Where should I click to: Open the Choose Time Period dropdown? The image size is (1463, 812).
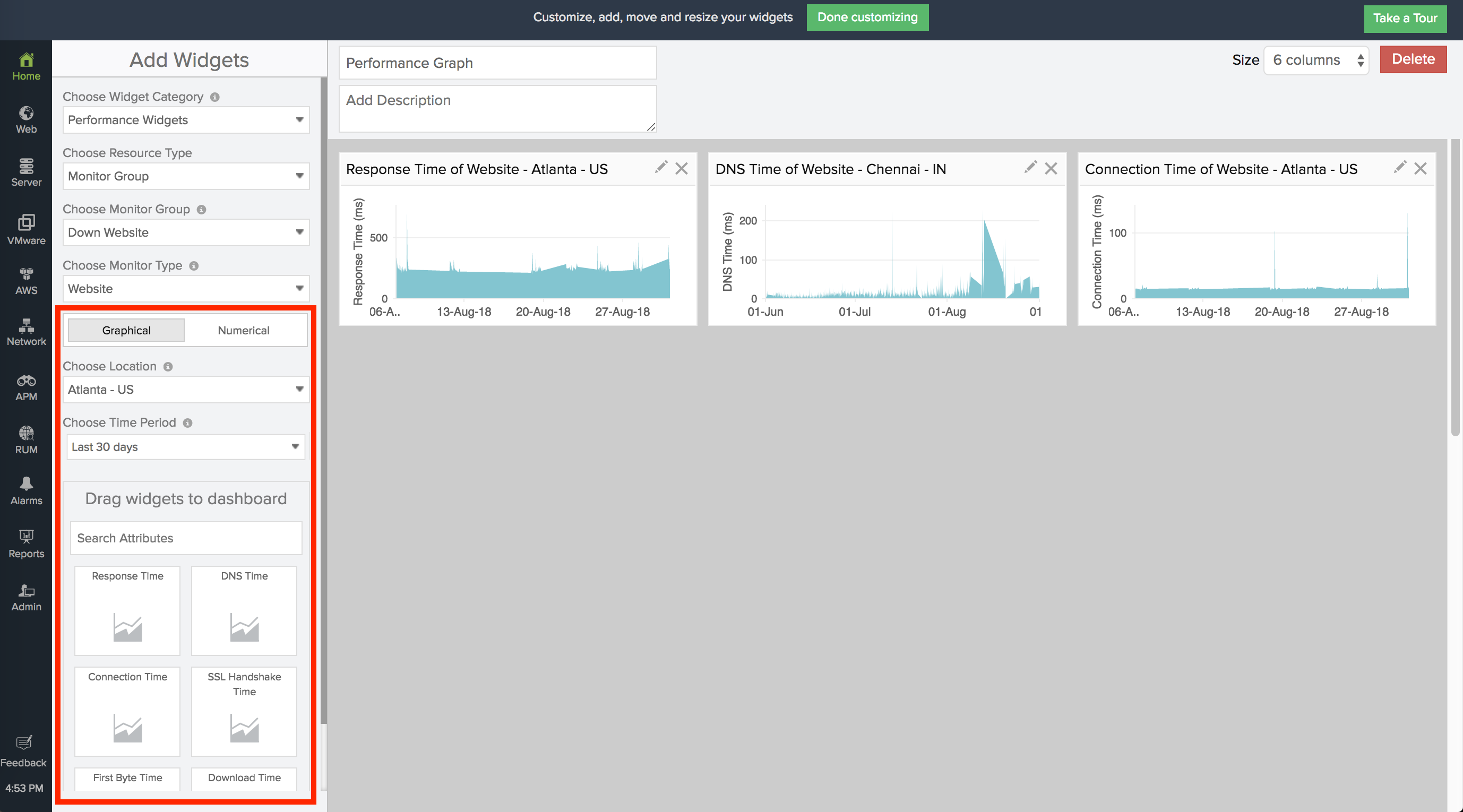(x=186, y=447)
